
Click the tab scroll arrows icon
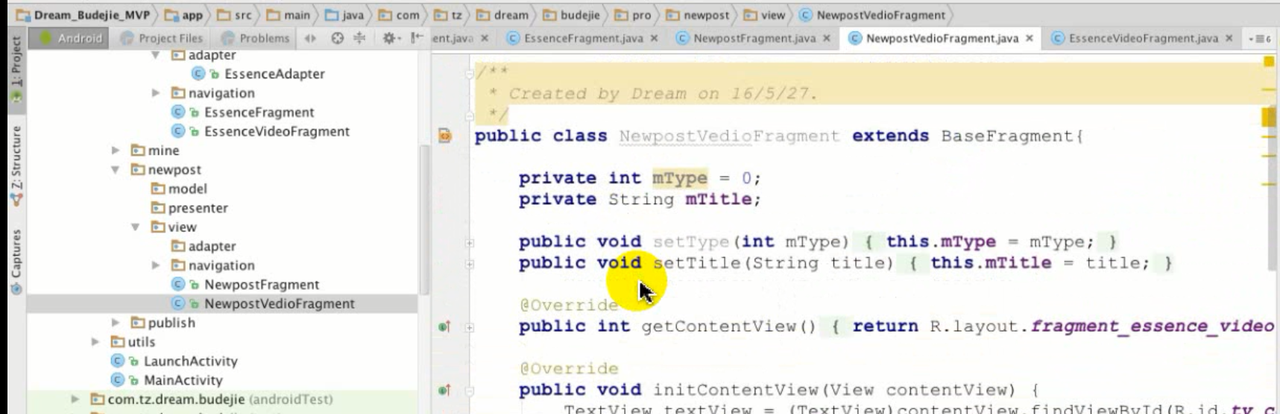click(310, 38)
